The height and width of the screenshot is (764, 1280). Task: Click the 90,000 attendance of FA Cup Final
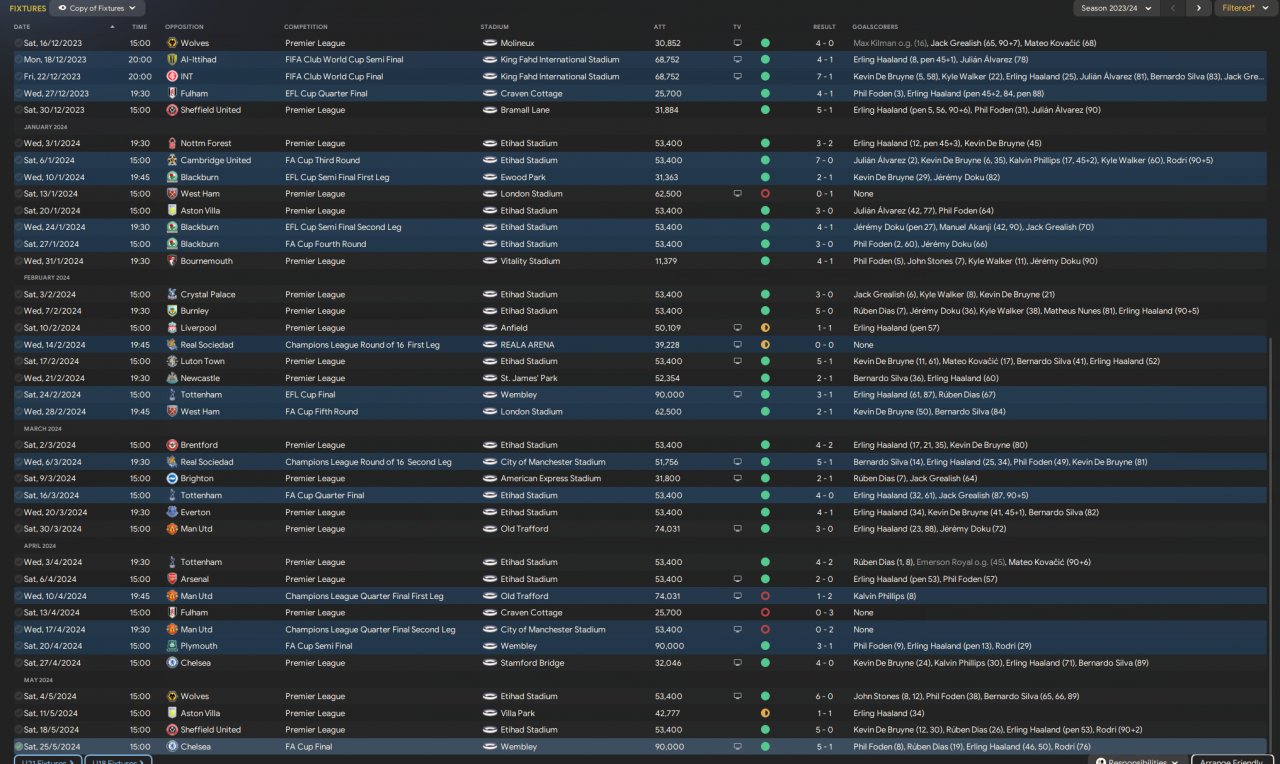tap(667, 747)
